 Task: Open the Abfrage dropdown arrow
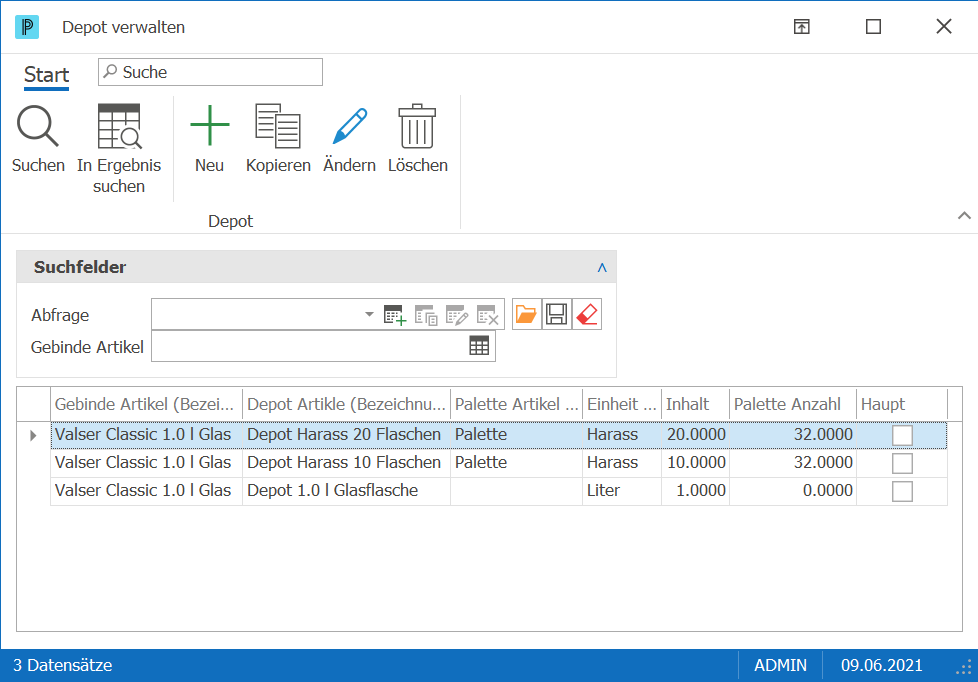(369, 314)
